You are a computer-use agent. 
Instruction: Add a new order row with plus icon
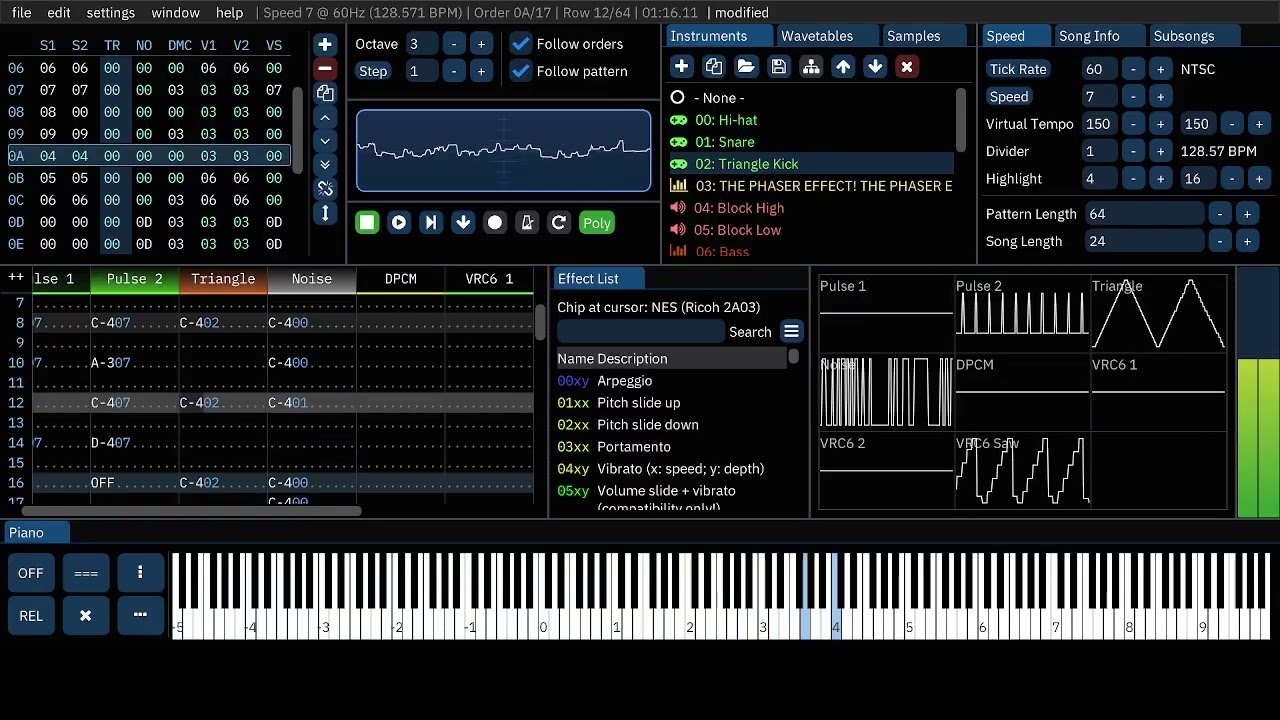(x=325, y=45)
